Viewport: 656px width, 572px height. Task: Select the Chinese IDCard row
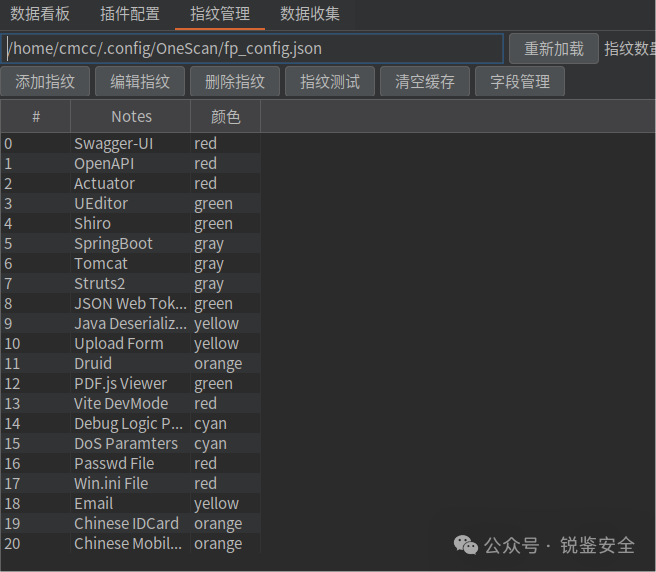click(x=131, y=523)
